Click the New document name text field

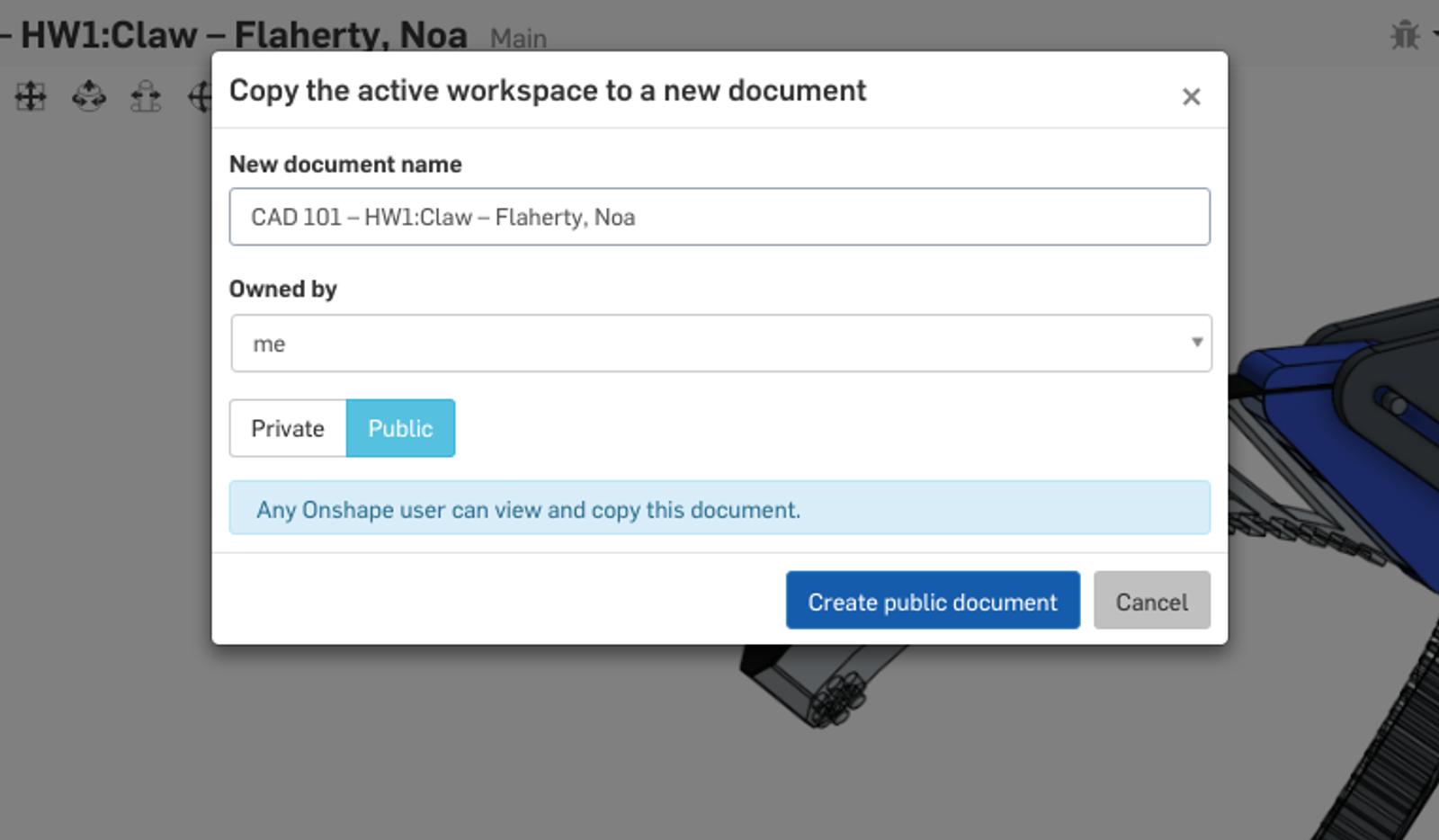[x=719, y=217]
